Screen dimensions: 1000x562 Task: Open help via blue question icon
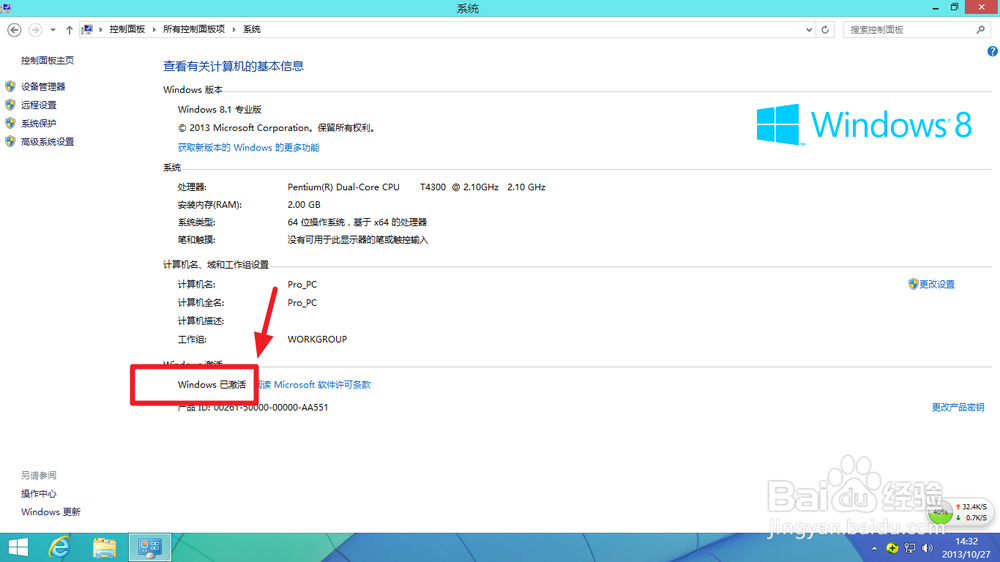click(992, 52)
